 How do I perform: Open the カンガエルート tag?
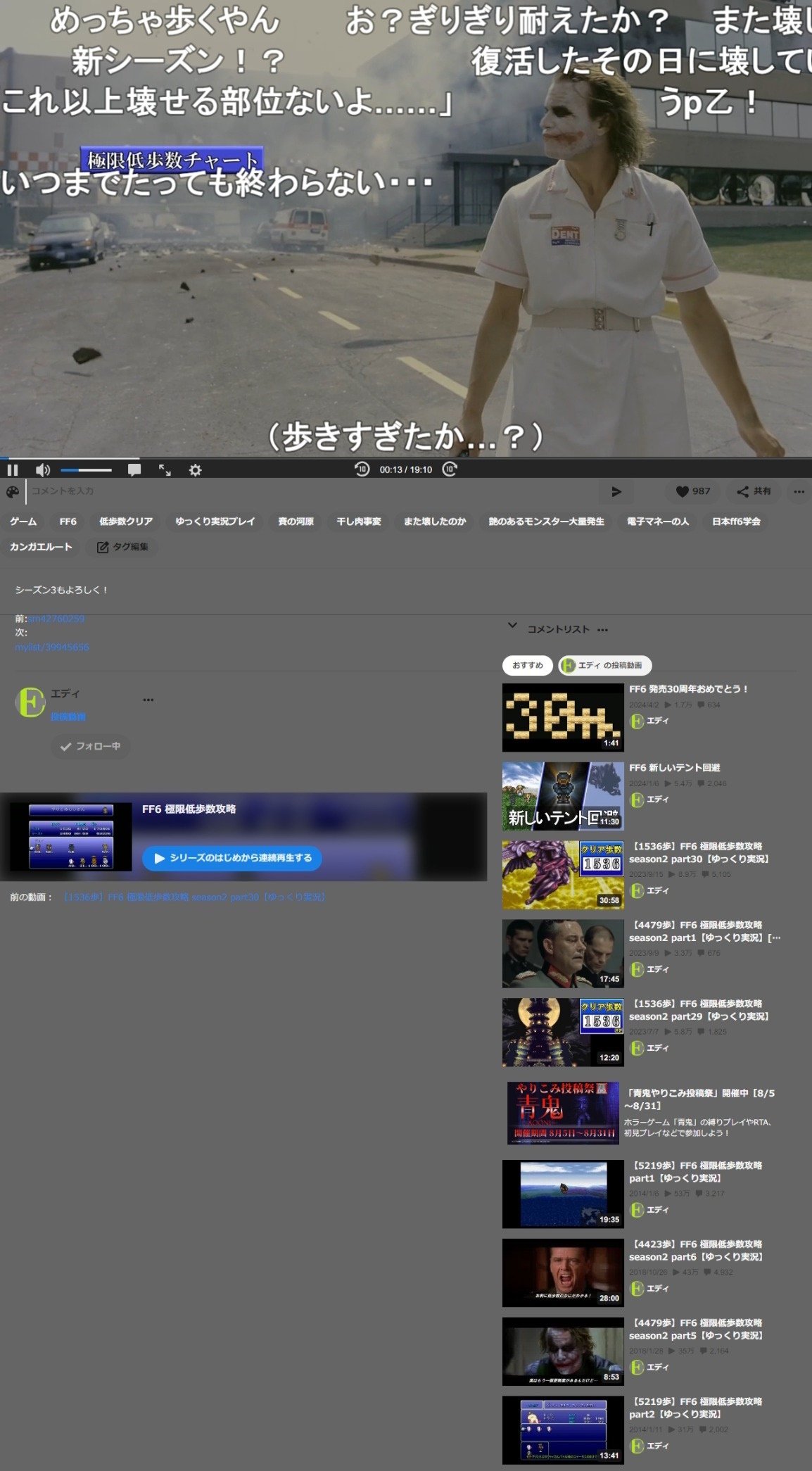(x=41, y=547)
